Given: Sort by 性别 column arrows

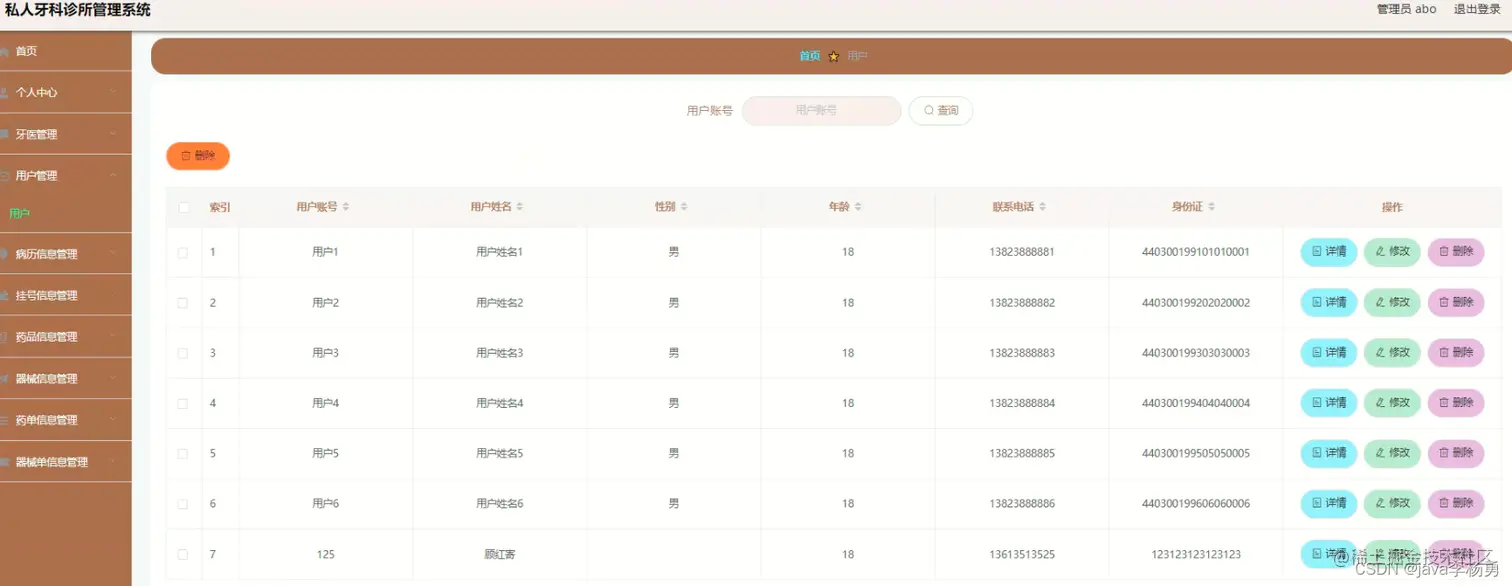Looking at the screenshot, I should point(684,207).
